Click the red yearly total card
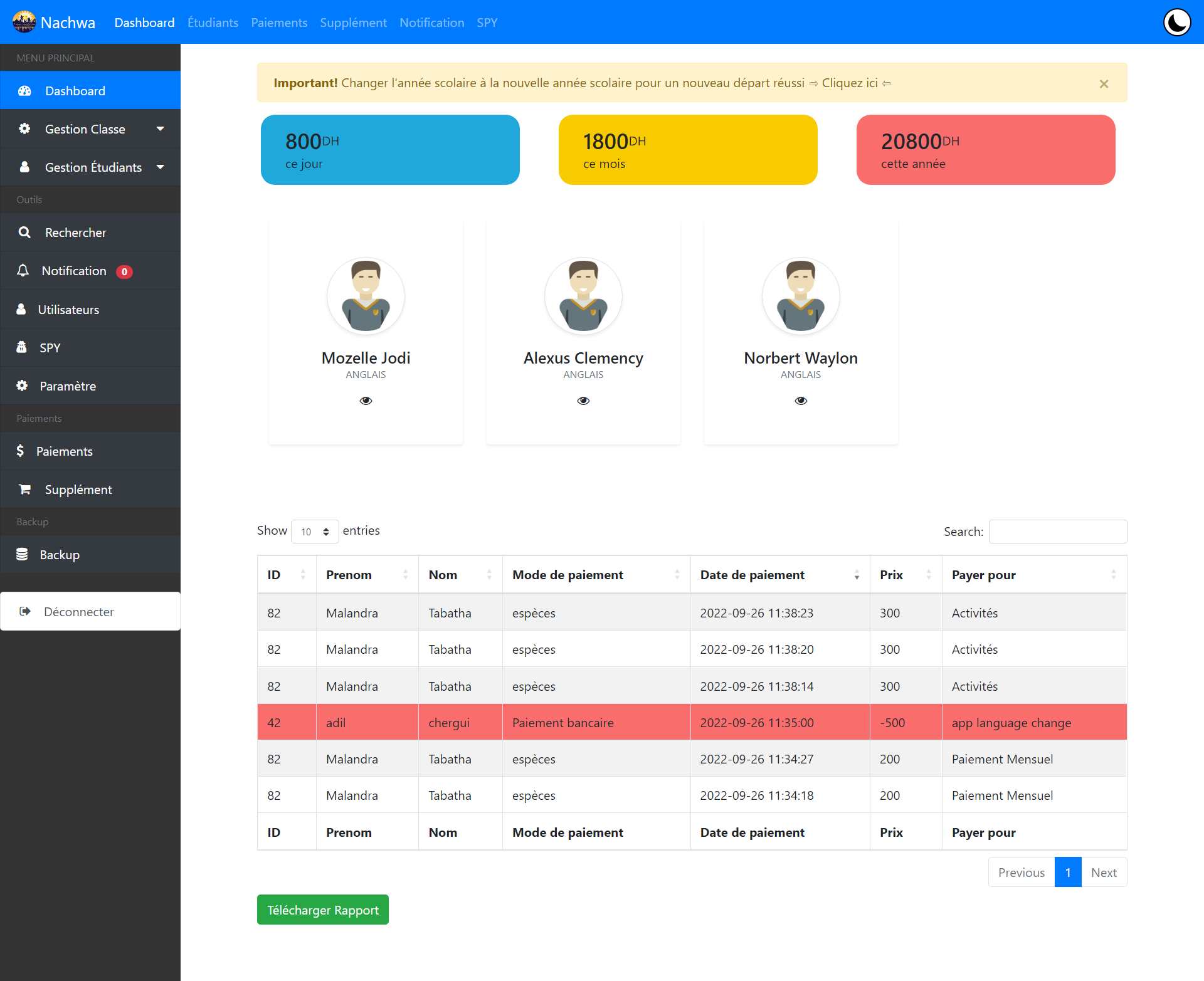The width and height of the screenshot is (1204, 981). click(985, 150)
